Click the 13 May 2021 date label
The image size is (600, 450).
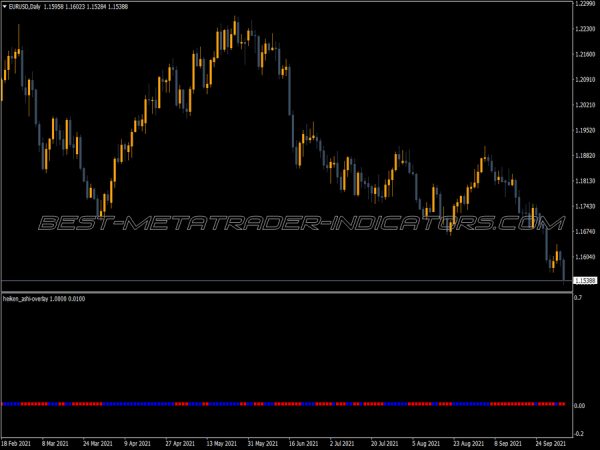[x=222, y=443]
